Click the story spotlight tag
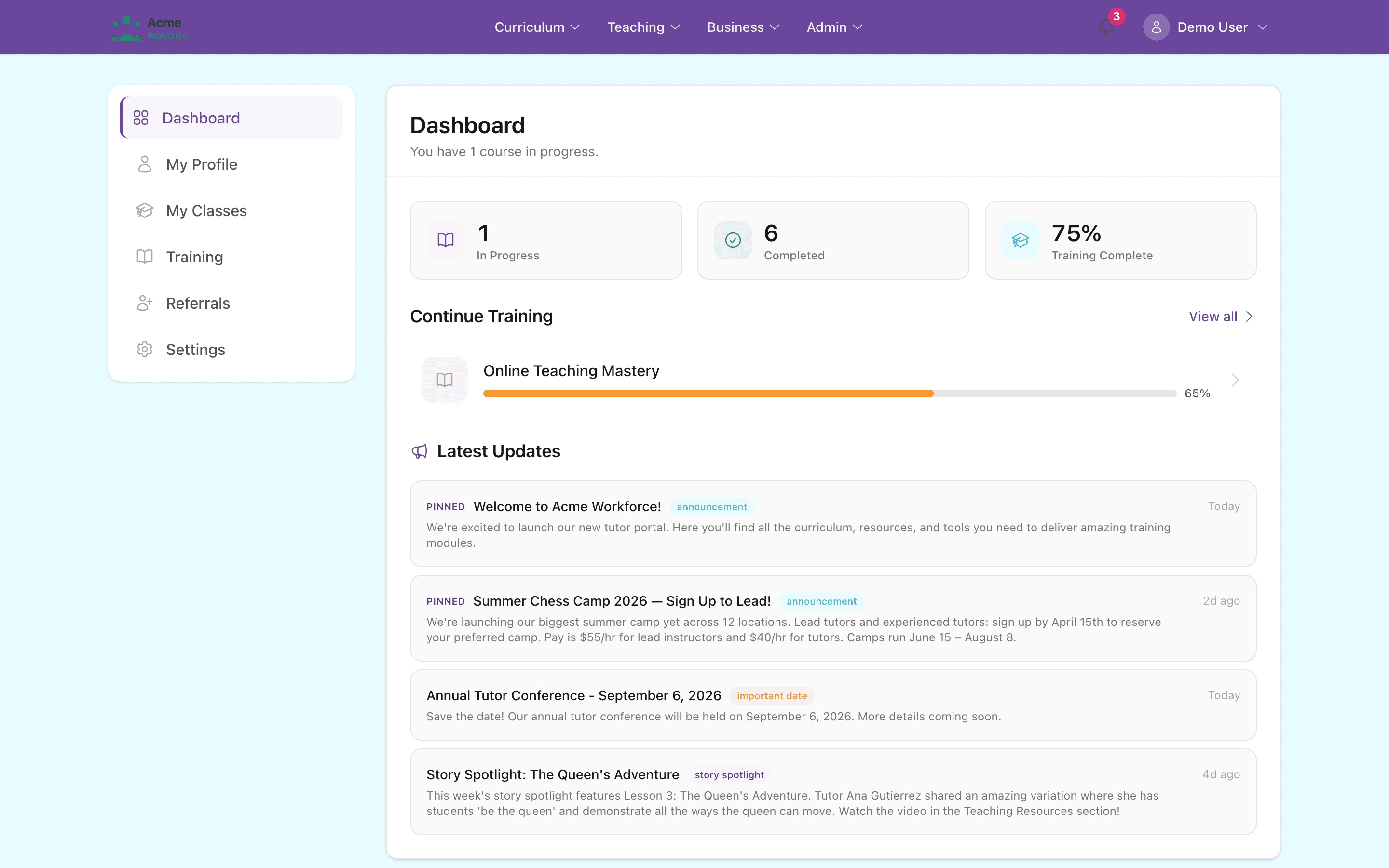 [x=729, y=775]
